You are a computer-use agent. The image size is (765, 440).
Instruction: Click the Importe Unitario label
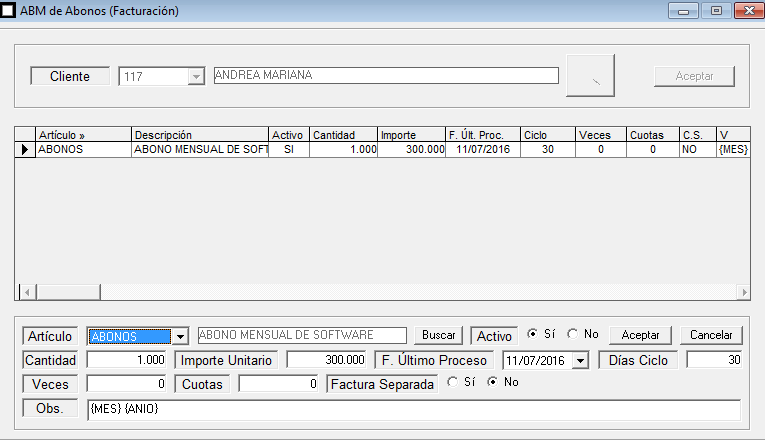pyautogui.click(x=226, y=360)
